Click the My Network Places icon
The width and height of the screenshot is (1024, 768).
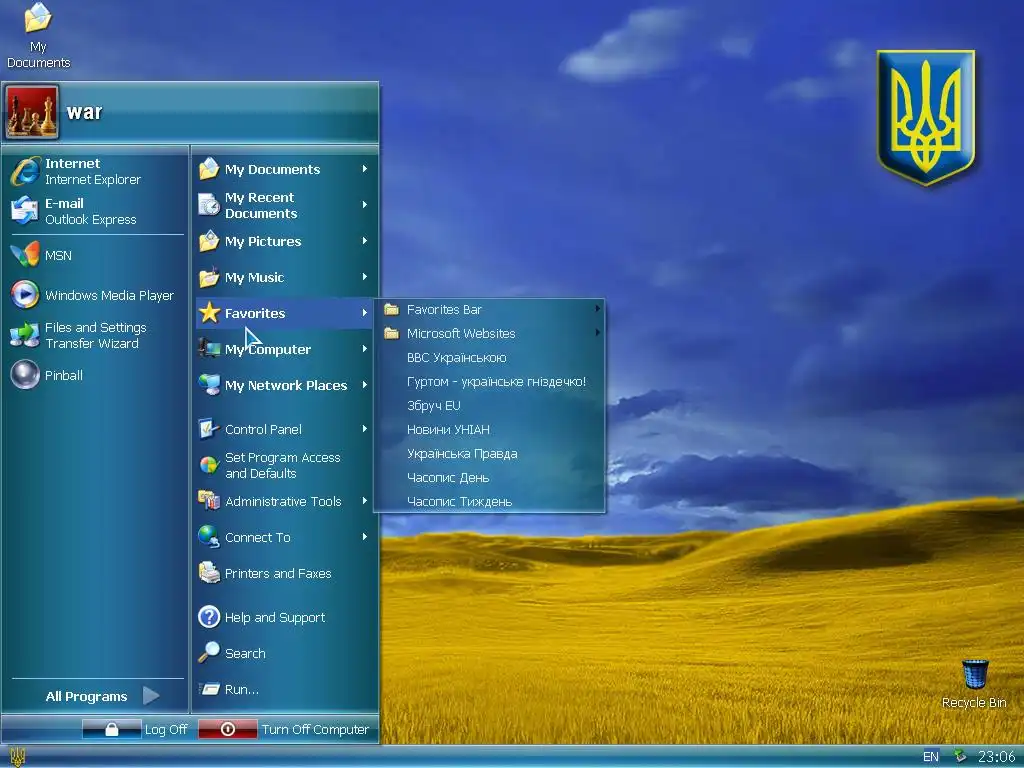[x=209, y=385]
